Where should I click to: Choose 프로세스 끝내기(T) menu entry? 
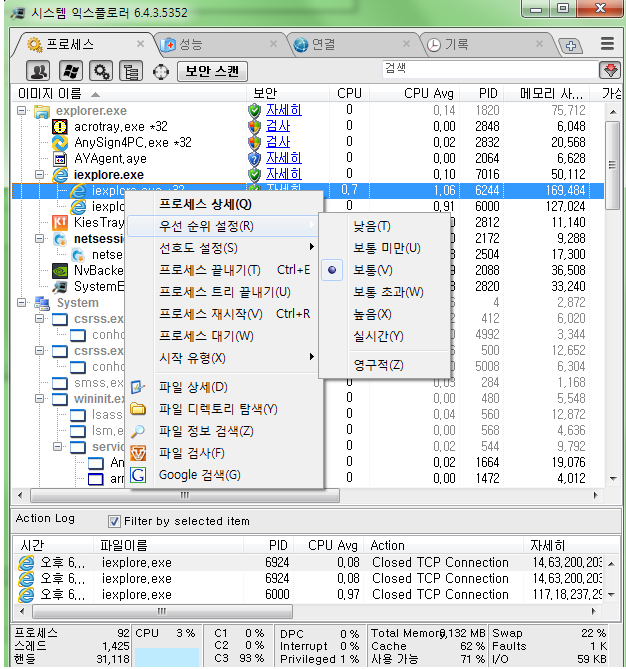pyautogui.click(x=224, y=270)
